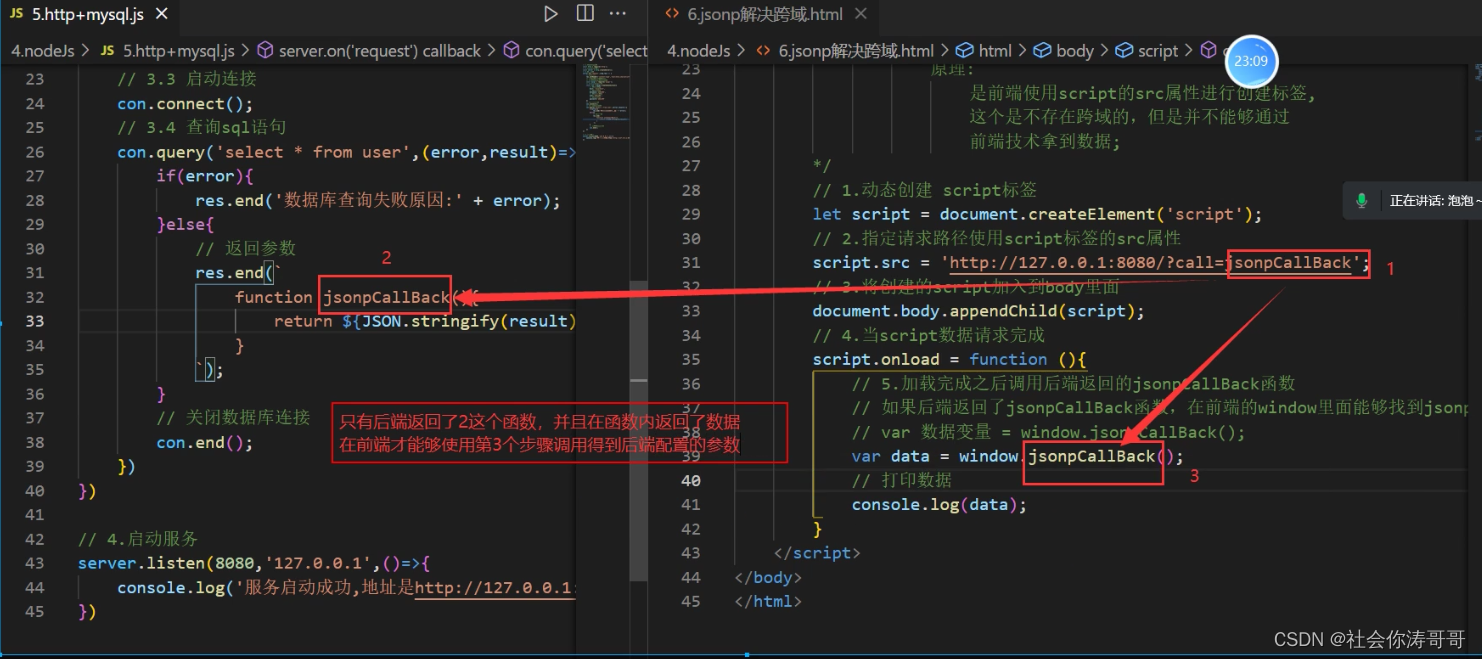The image size is (1482, 659).
Task: Click the con.query('select * from user' line
Action: tap(346, 152)
